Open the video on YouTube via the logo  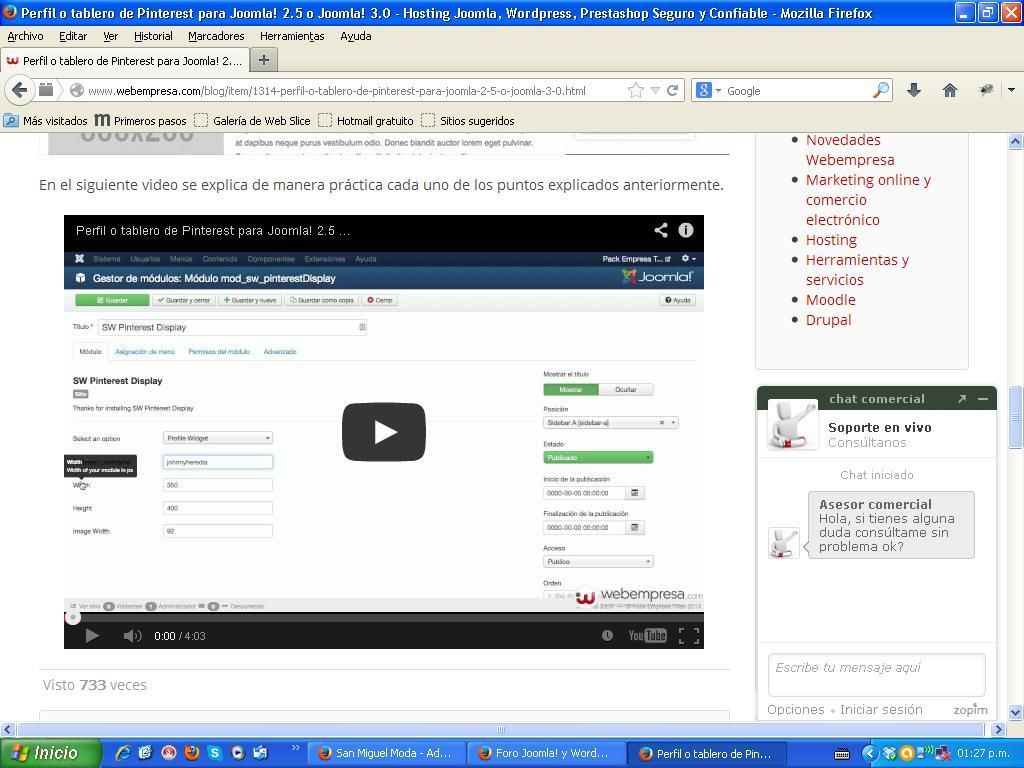(647, 635)
